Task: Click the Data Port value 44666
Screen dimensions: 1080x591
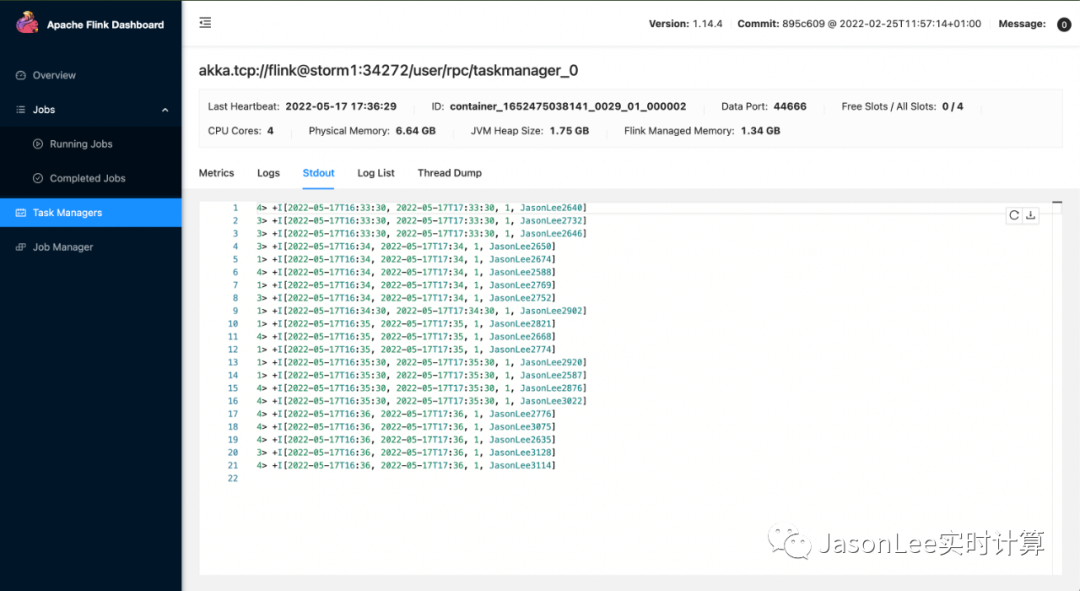Action: point(789,107)
